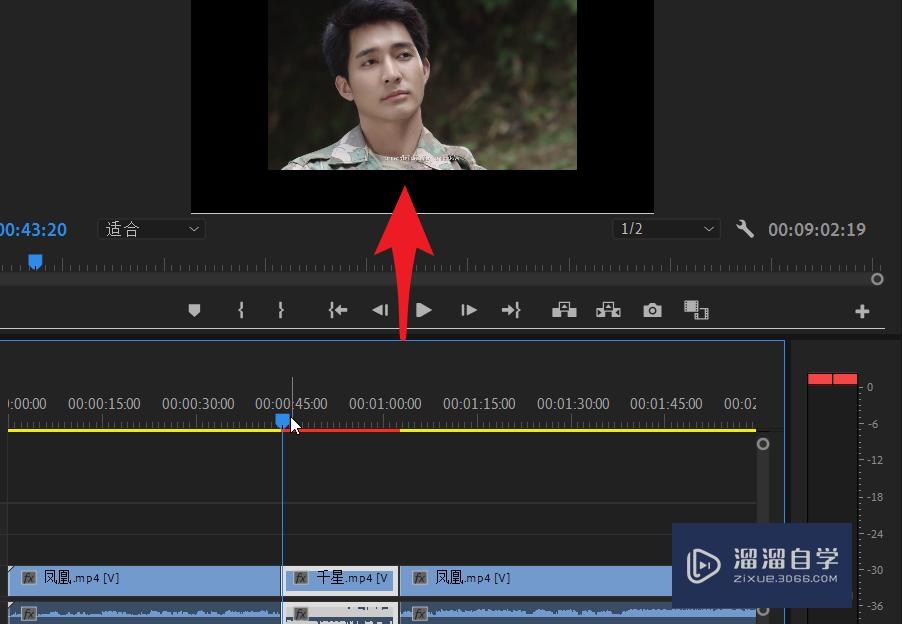Export frame with camera icon
Viewport: 902px width, 624px height.
pos(652,311)
